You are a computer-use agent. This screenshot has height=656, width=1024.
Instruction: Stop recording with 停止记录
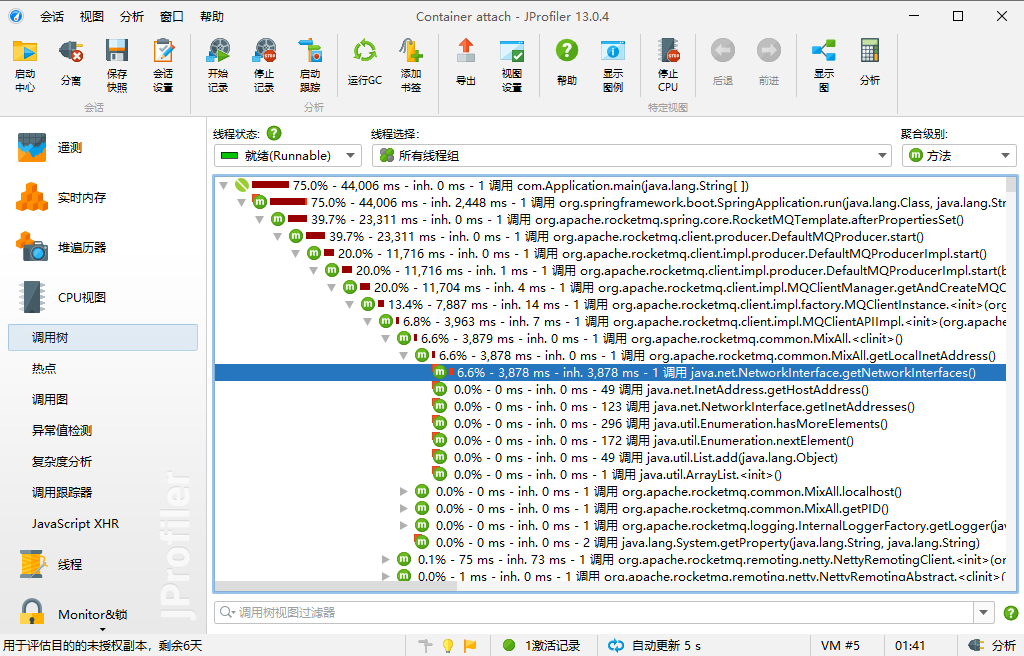[264, 66]
